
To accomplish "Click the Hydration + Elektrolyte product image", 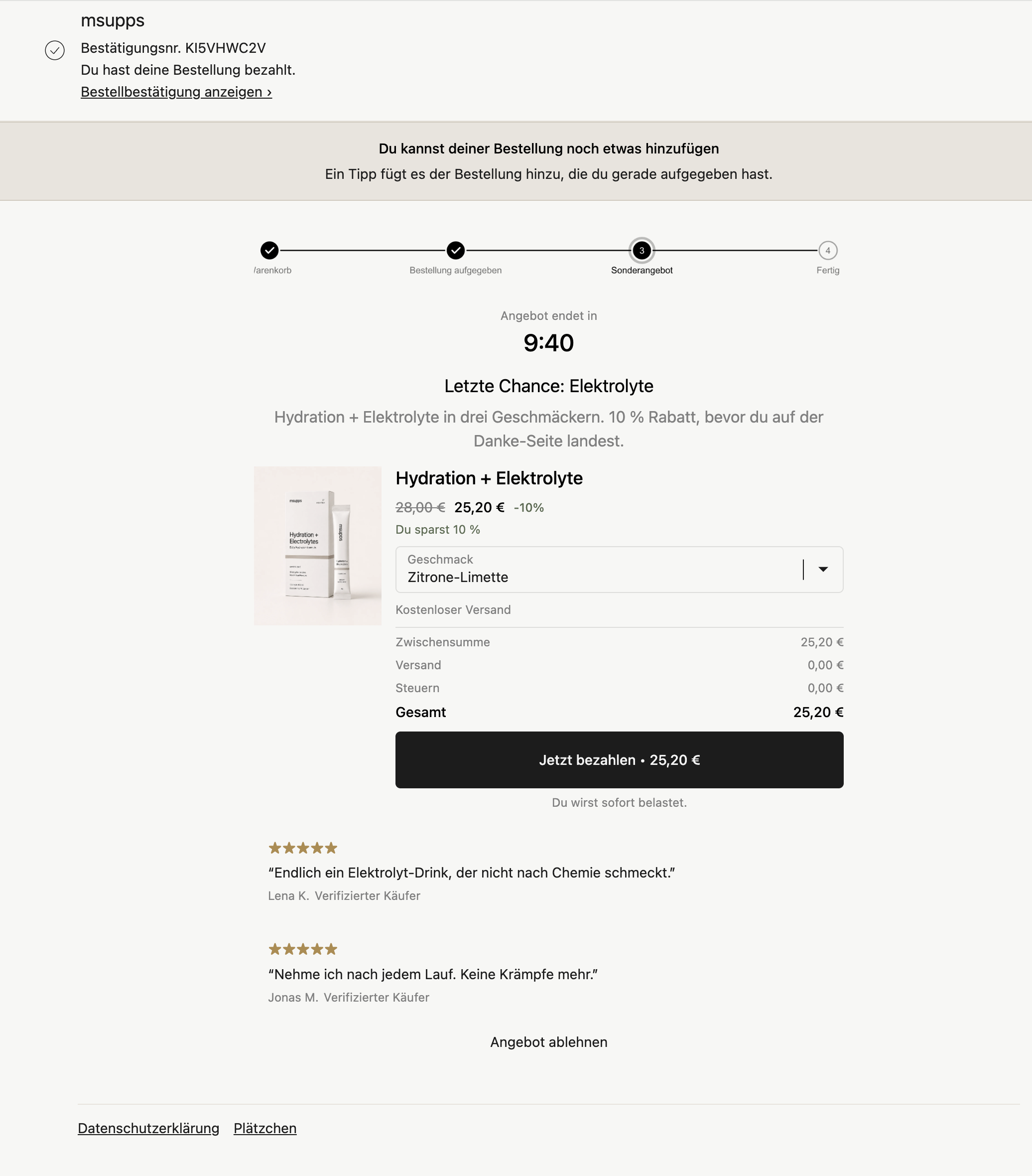I will tap(317, 546).
